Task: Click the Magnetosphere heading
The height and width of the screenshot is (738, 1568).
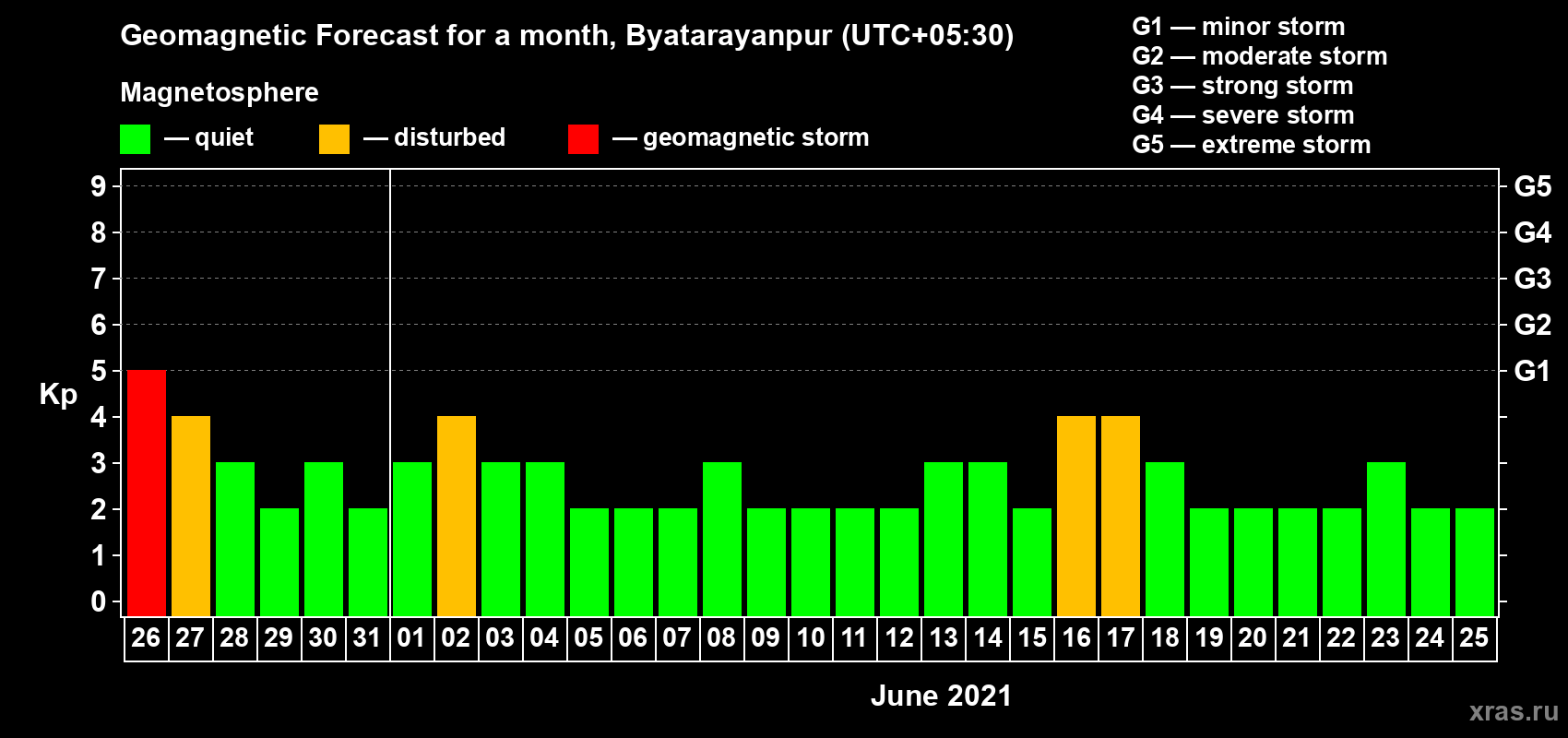Action: coord(220,93)
